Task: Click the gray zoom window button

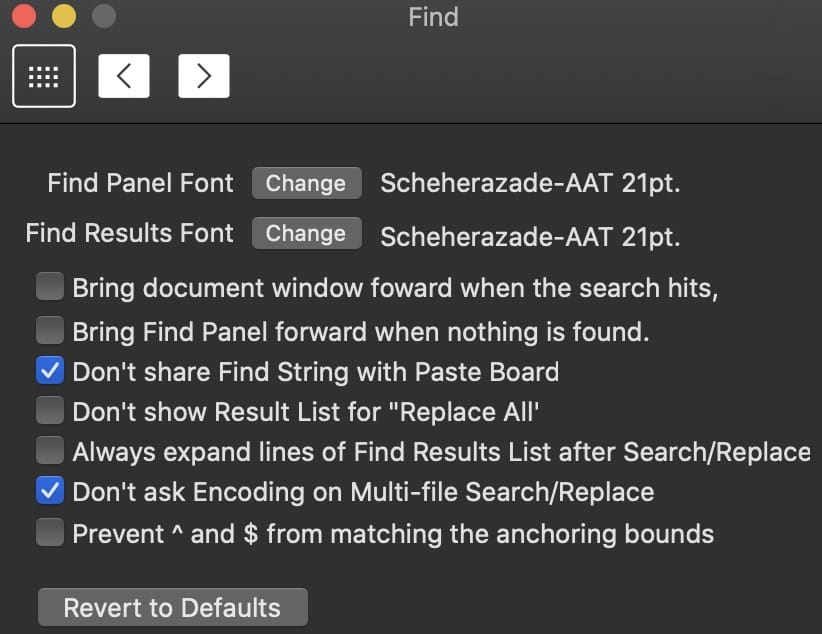Action: [x=102, y=16]
